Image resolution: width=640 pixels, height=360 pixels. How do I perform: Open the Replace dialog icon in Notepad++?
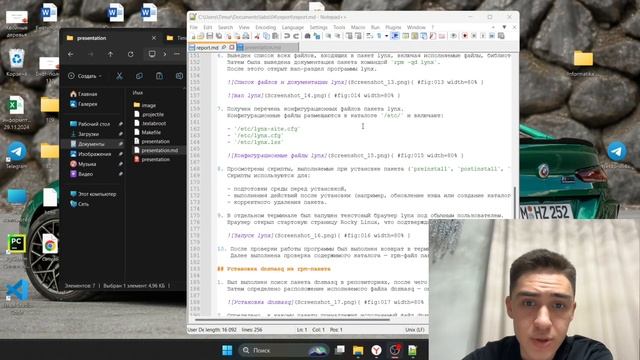[317, 36]
